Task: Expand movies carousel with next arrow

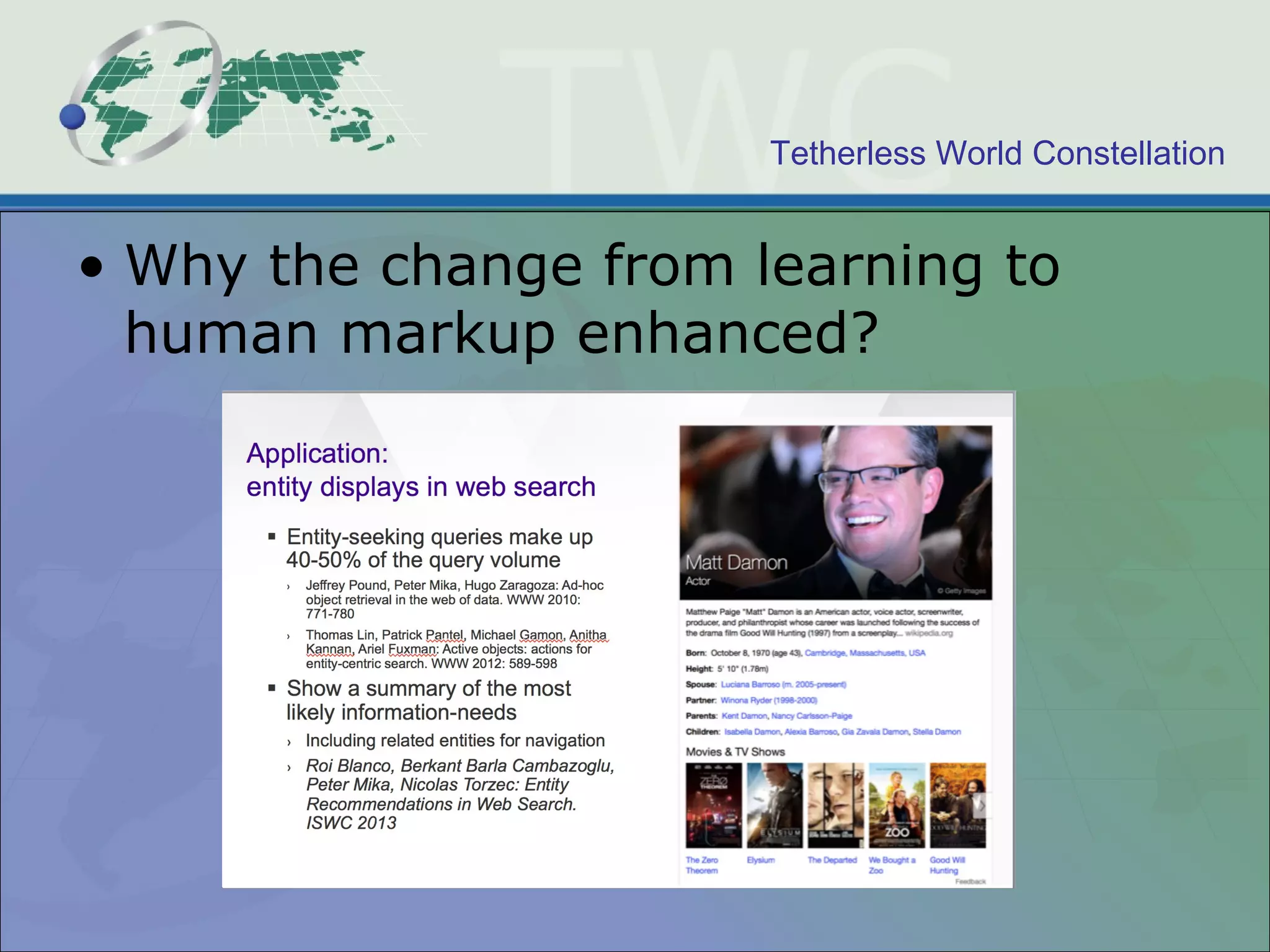Action: [982, 806]
